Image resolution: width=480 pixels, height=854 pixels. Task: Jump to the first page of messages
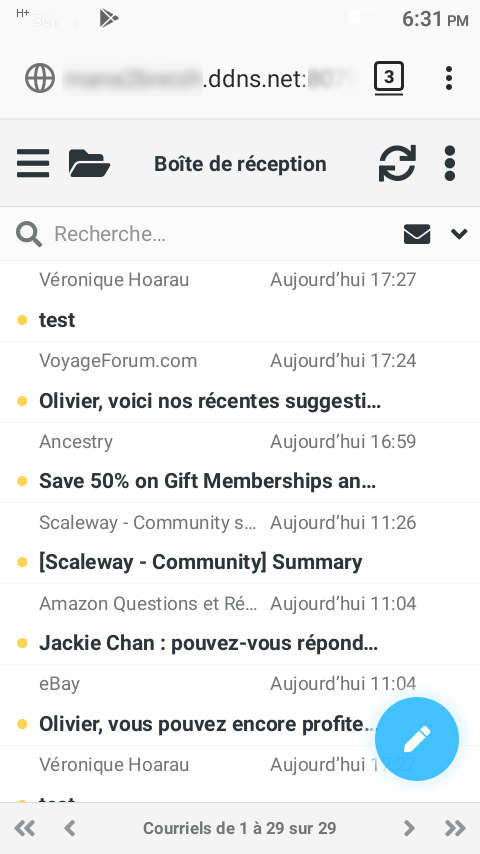25,828
